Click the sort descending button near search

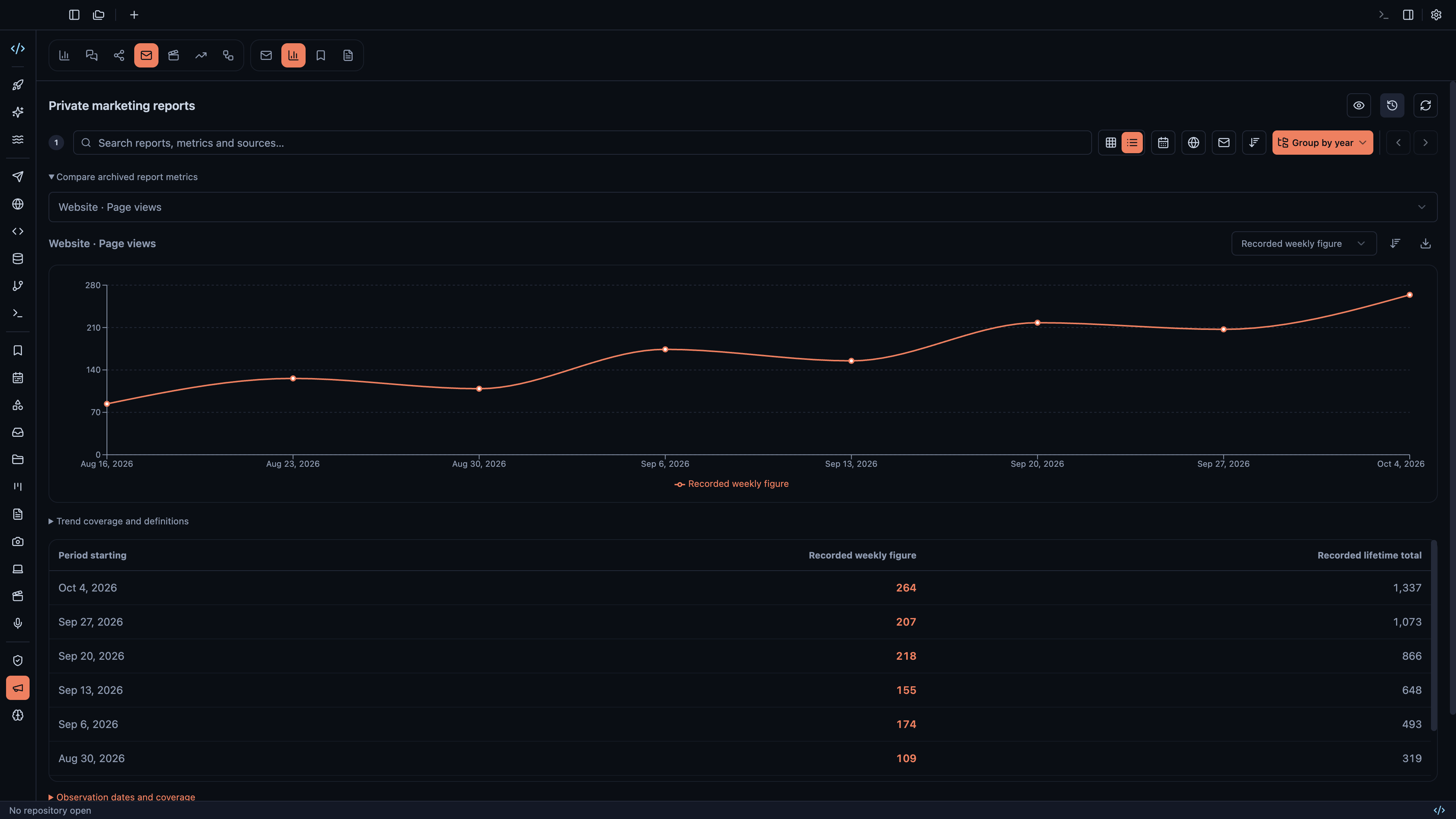coord(1254,143)
